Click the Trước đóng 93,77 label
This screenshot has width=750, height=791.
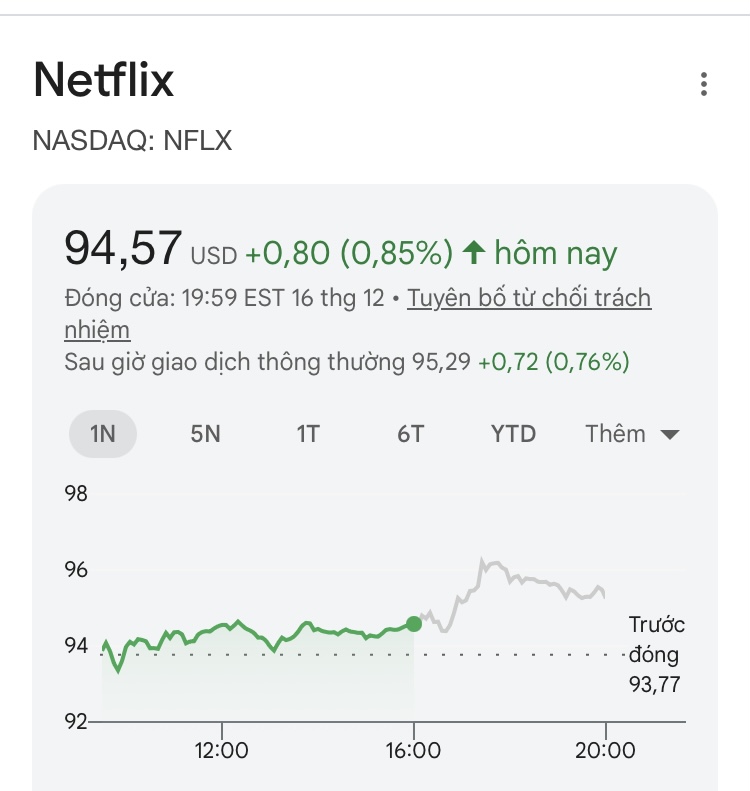(x=656, y=655)
